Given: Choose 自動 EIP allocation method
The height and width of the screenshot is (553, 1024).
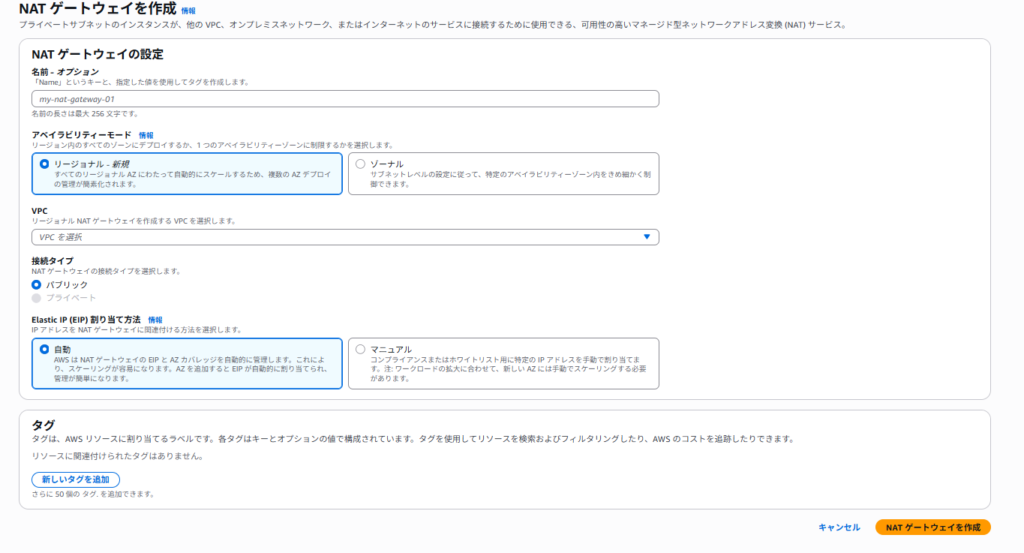Looking at the screenshot, I should [44, 349].
